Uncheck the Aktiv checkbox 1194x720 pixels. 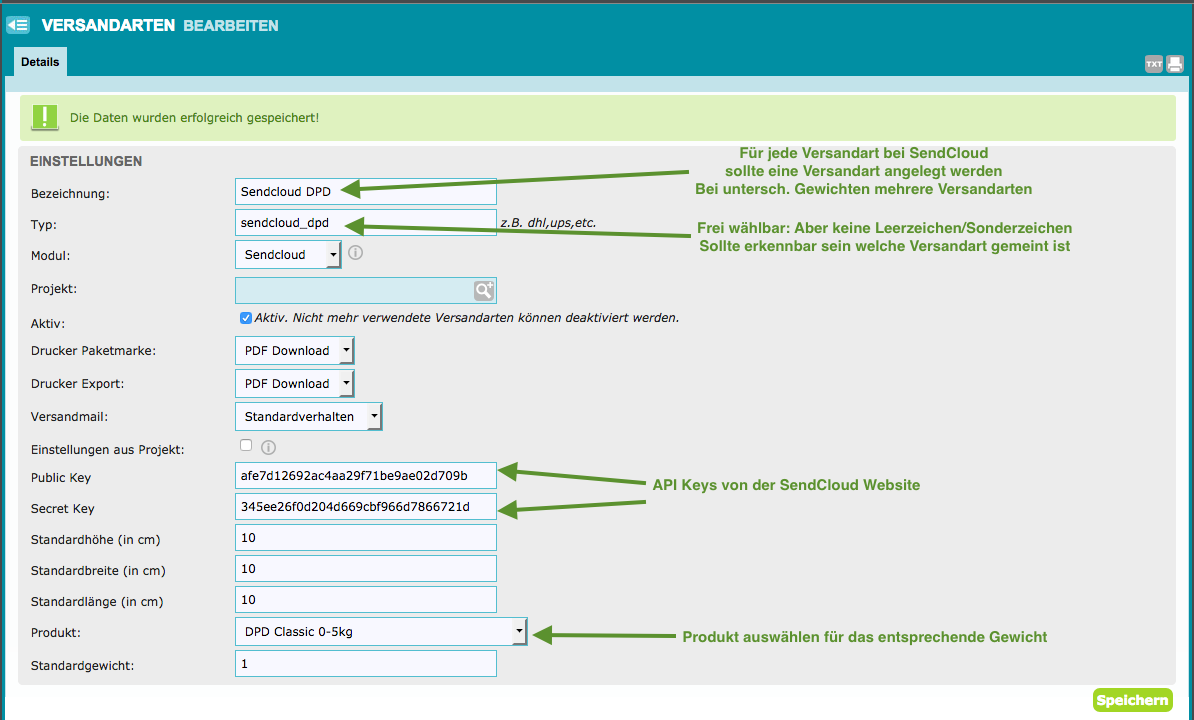(x=246, y=318)
